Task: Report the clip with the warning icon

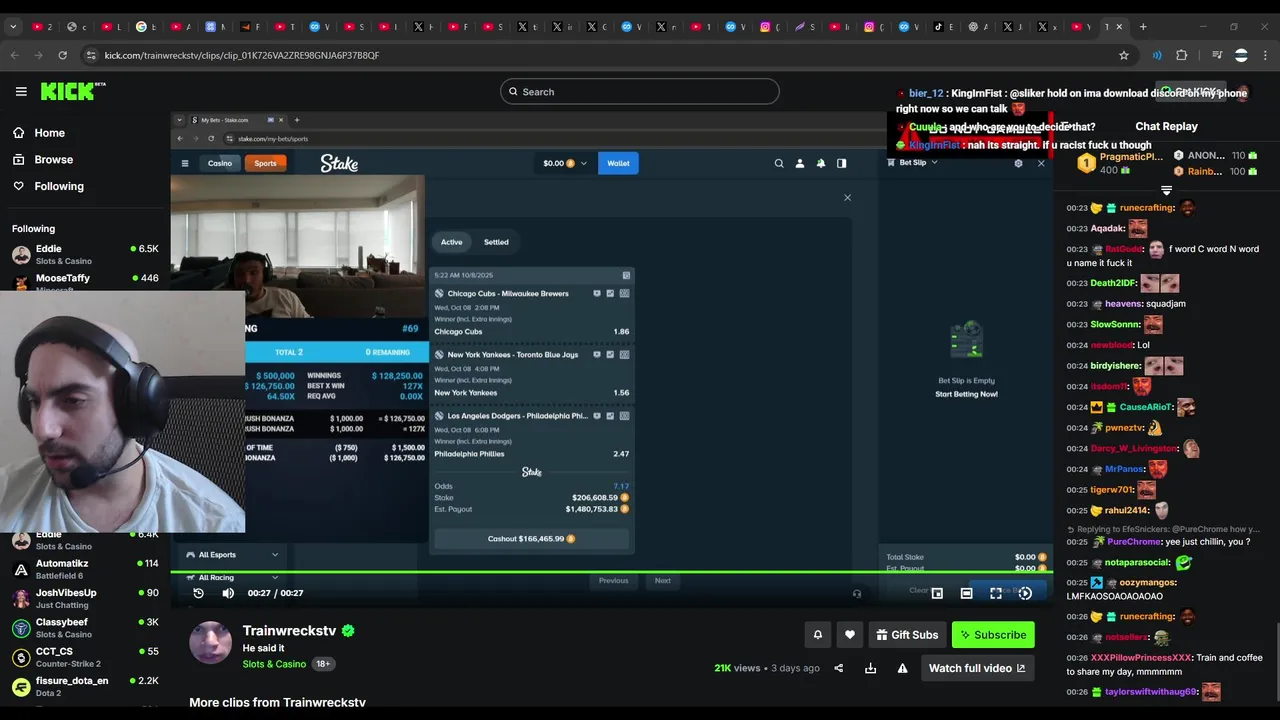Action: pyautogui.click(x=902, y=668)
